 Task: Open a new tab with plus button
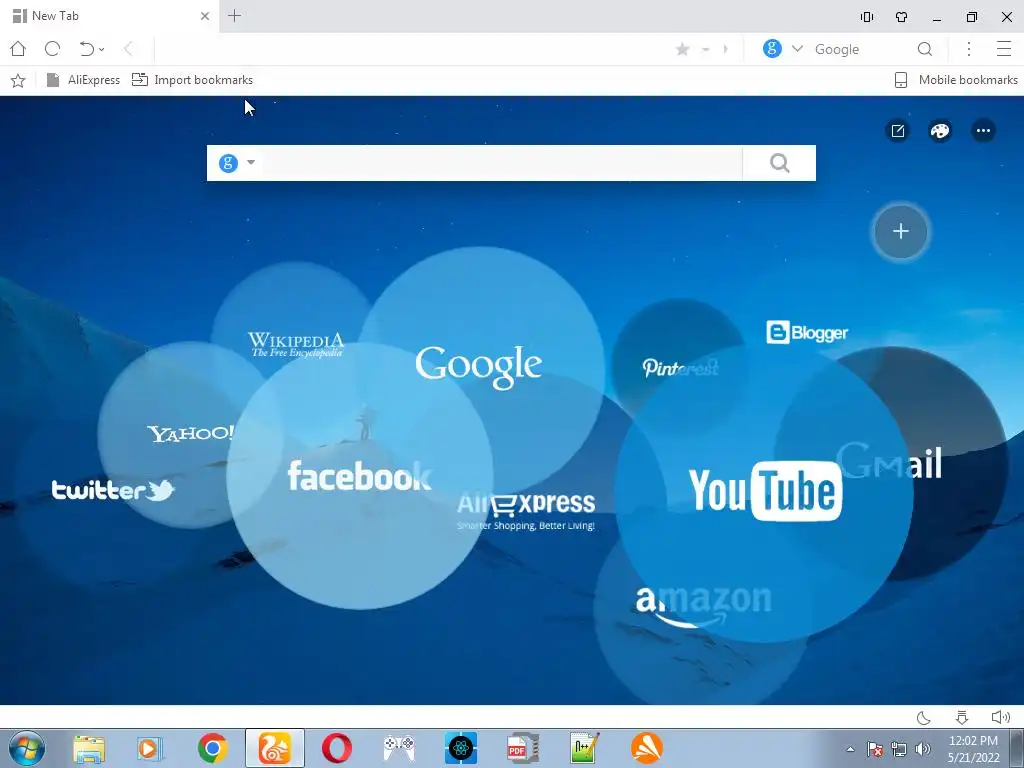234,16
